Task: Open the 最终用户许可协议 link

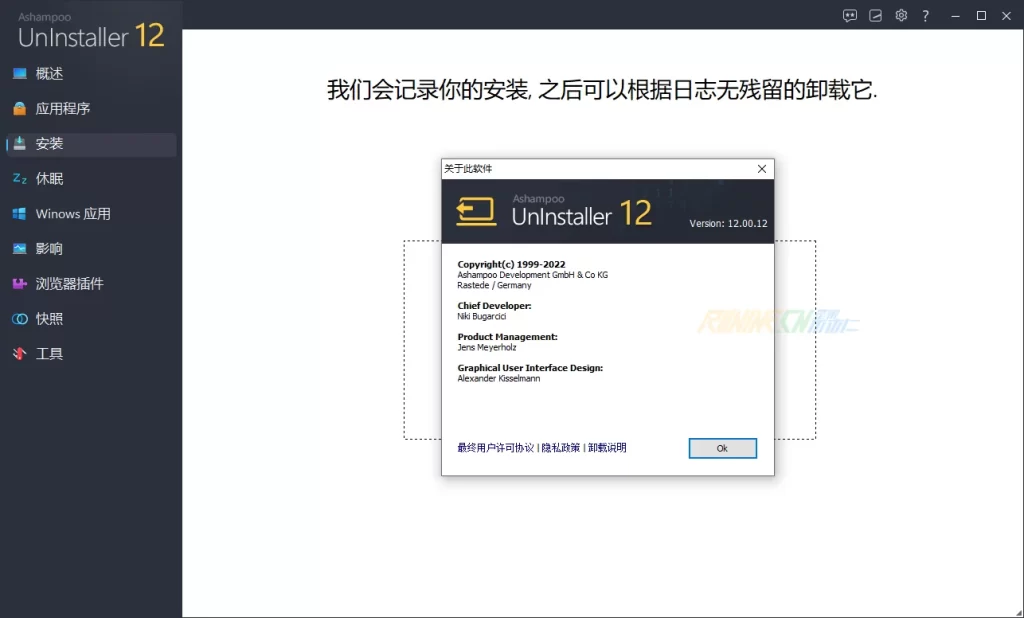Action: 495,448
